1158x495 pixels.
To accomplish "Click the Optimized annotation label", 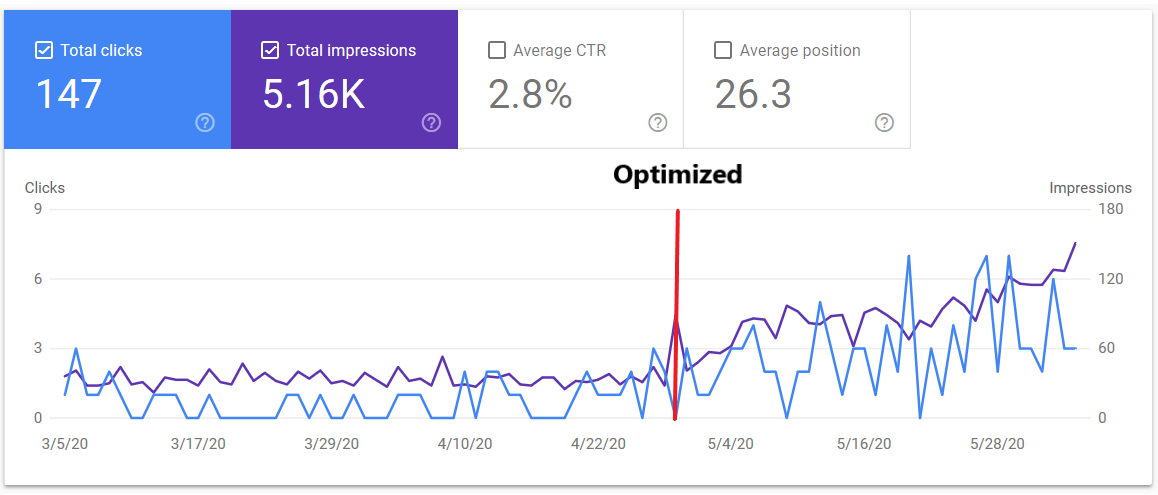I will pos(677,175).
